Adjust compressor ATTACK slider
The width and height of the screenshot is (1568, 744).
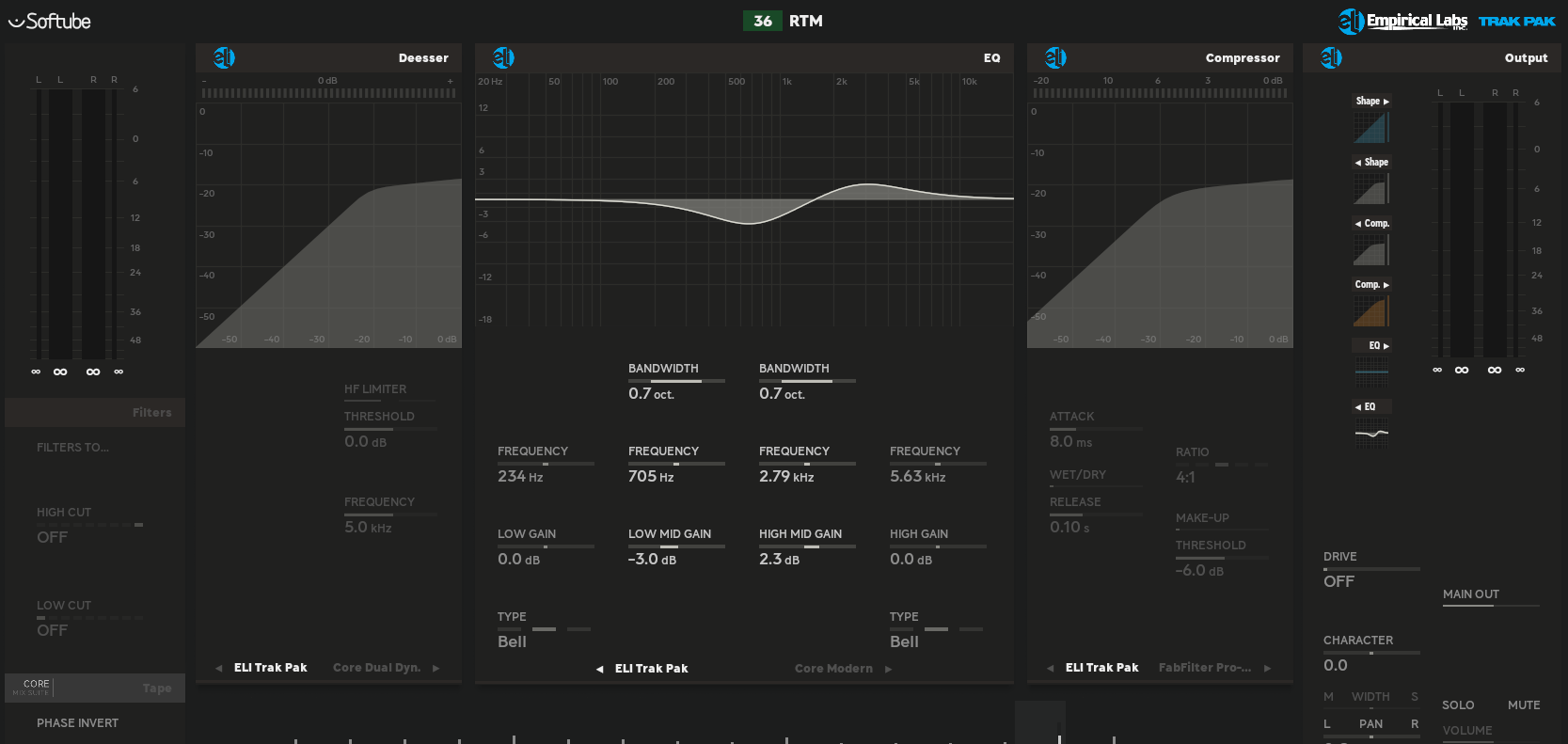click(x=1096, y=429)
